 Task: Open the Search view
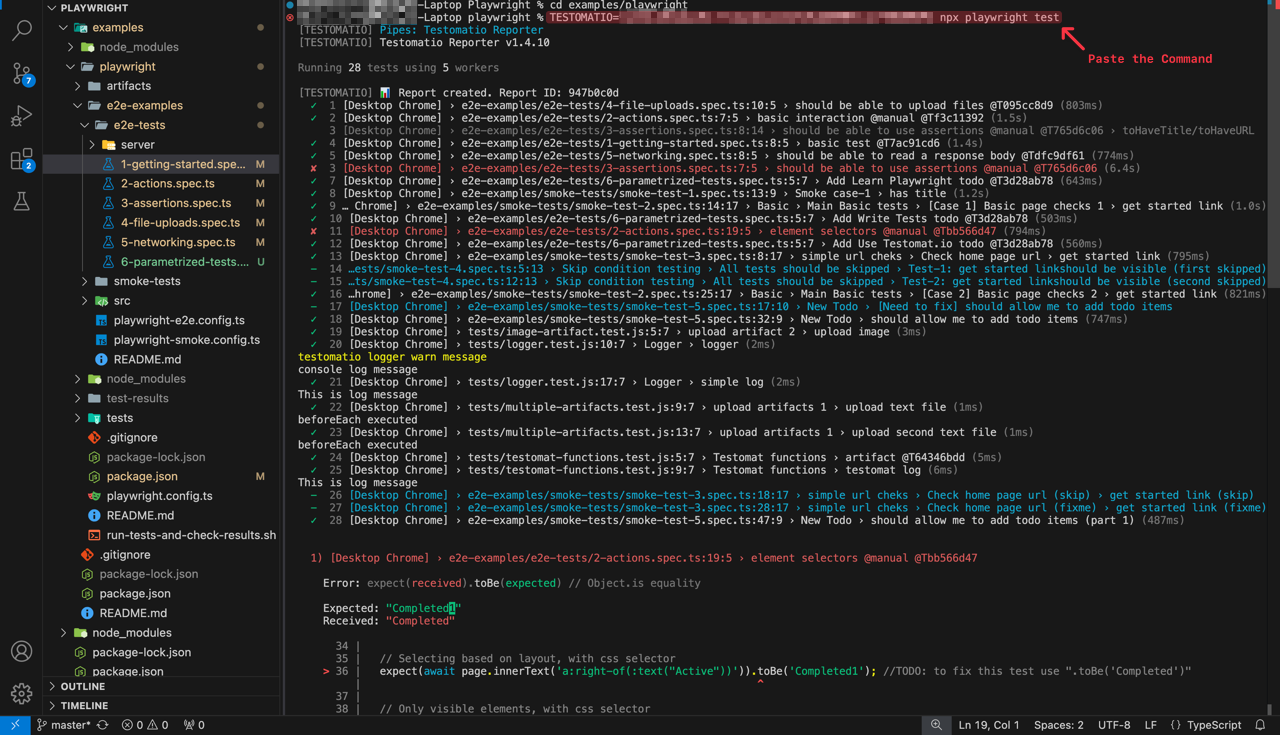pyautogui.click(x=22, y=30)
